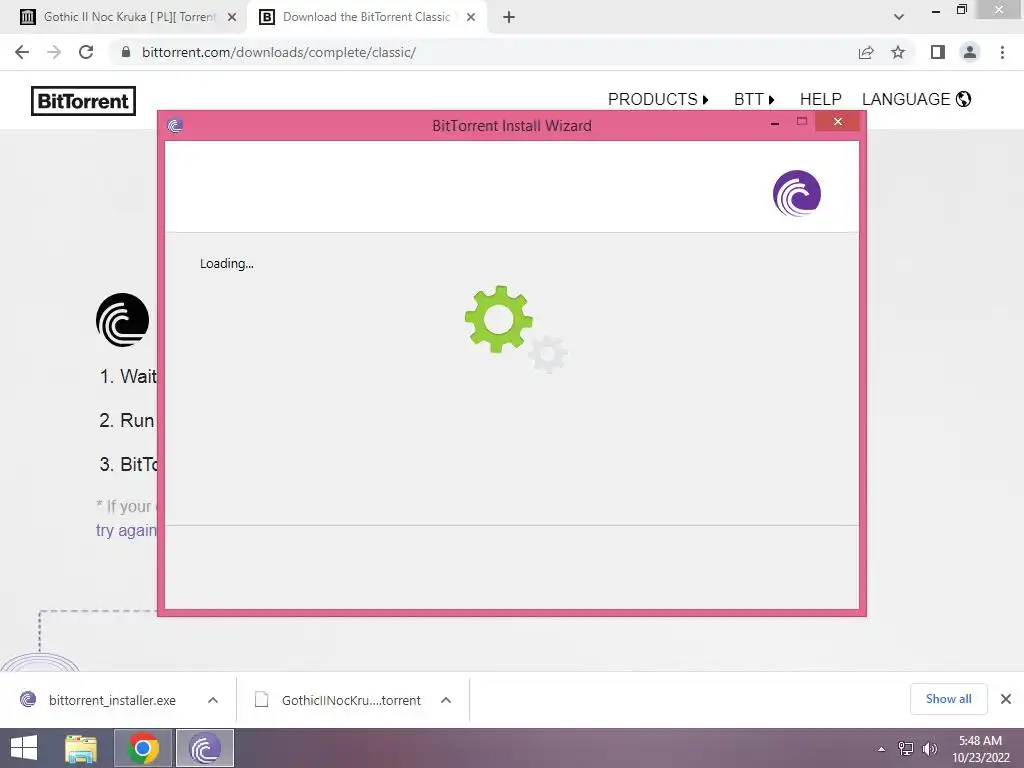Click the globe icon beside LANGUAGE
1024x768 pixels.
coord(963,99)
